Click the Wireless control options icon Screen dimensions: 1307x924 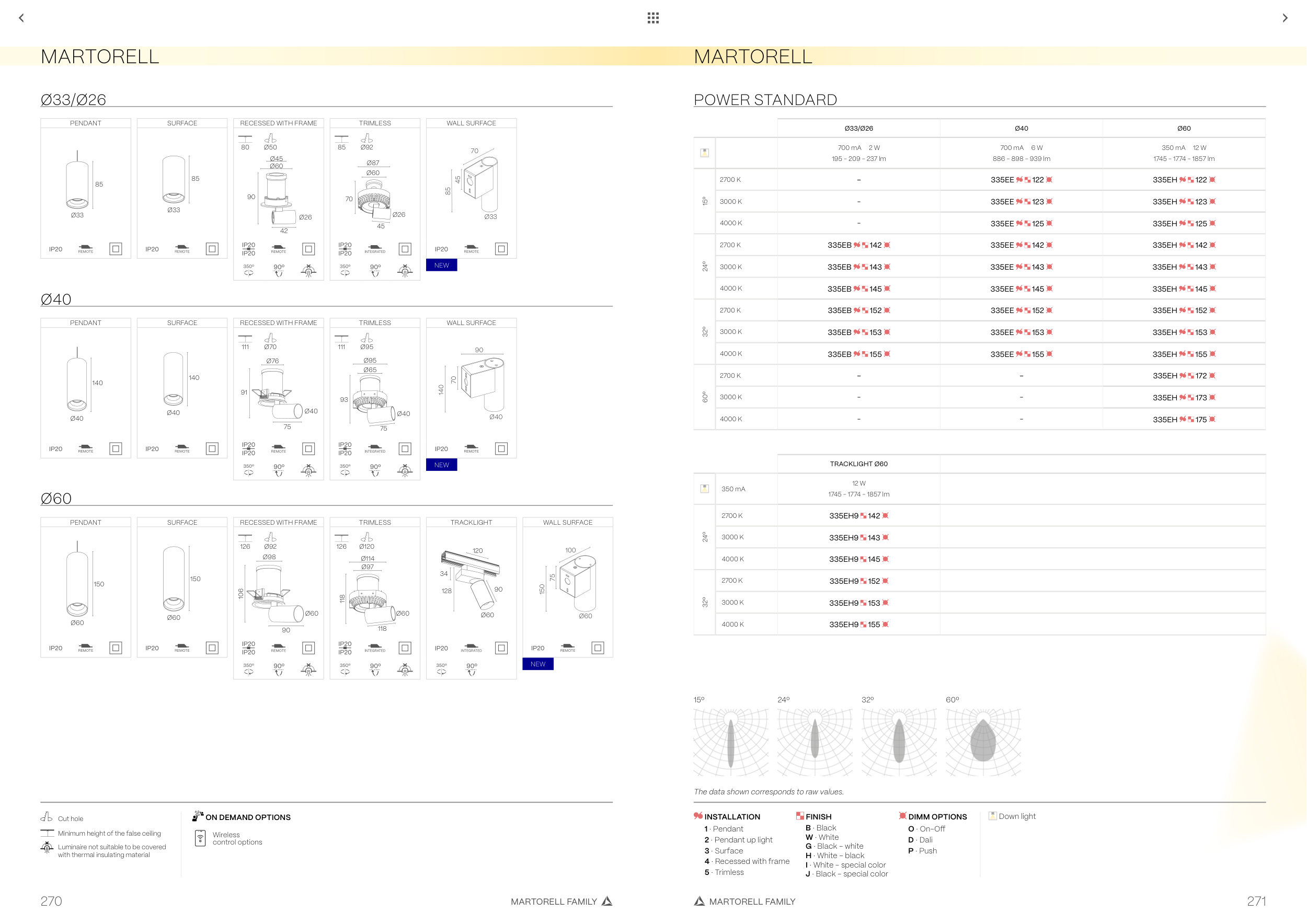pyautogui.click(x=200, y=838)
